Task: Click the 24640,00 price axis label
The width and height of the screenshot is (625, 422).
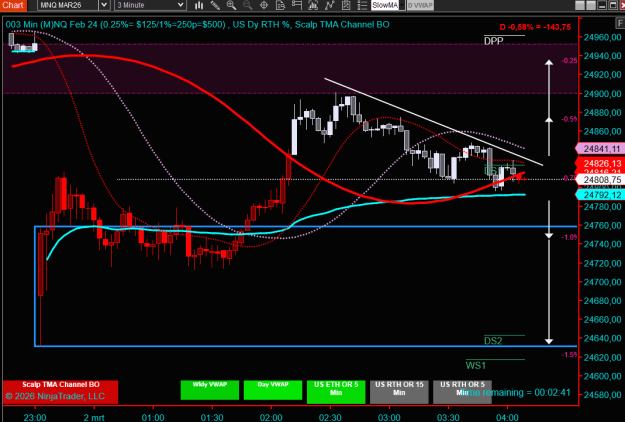Action: pyautogui.click(x=602, y=338)
